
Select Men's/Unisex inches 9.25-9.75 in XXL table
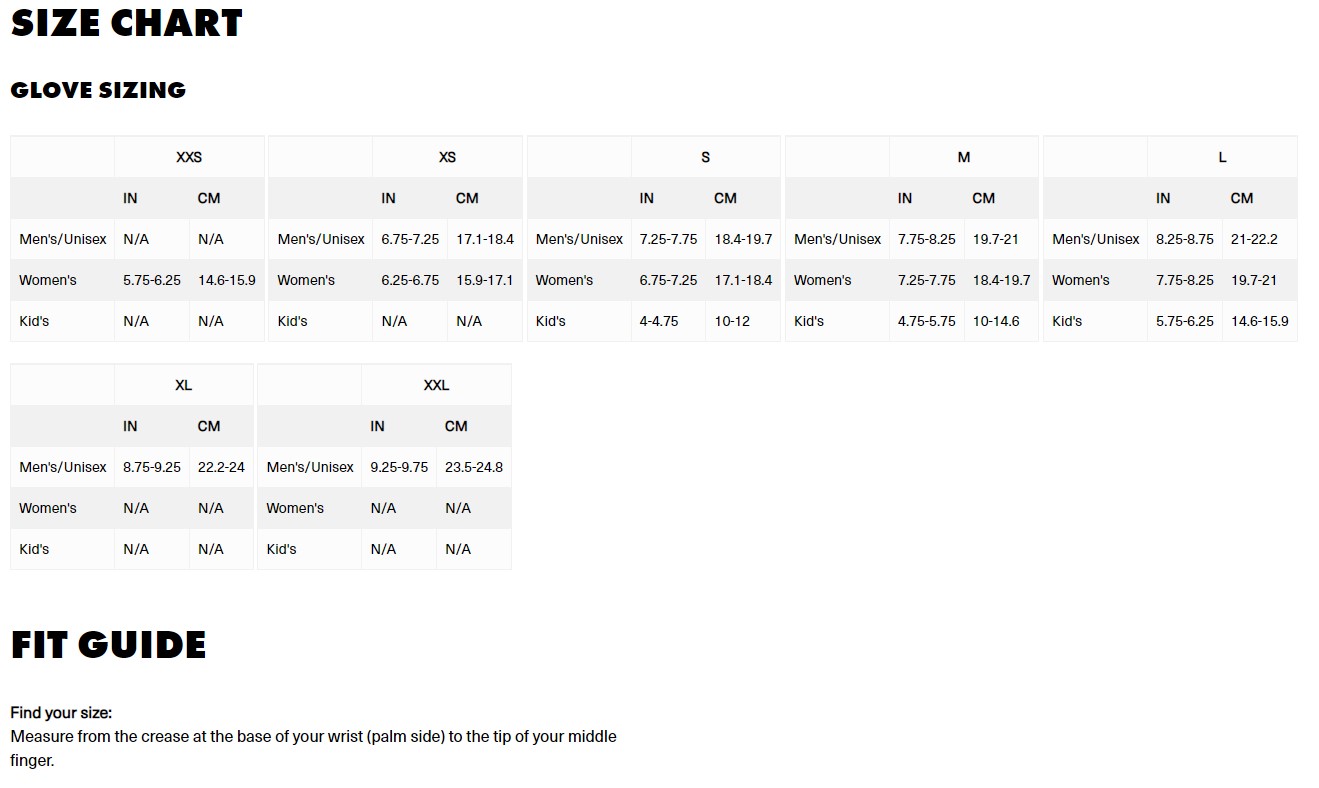399,467
